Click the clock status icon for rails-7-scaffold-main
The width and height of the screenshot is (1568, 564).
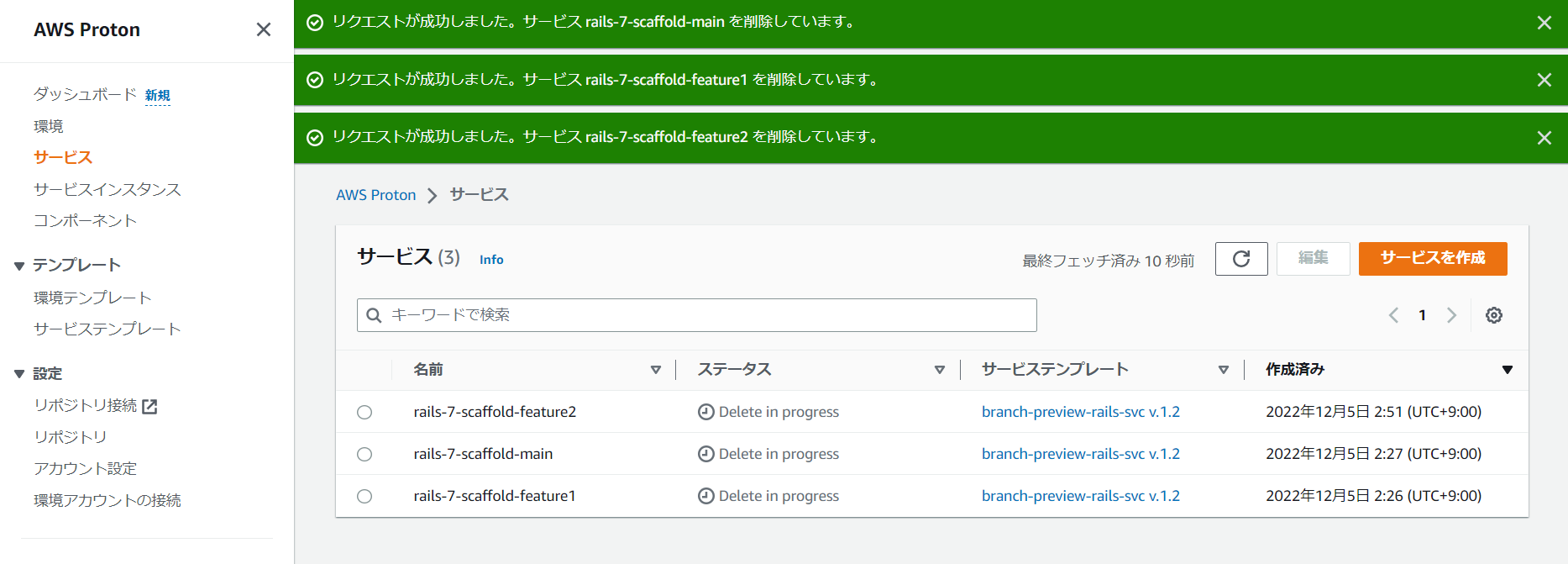(706, 454)
